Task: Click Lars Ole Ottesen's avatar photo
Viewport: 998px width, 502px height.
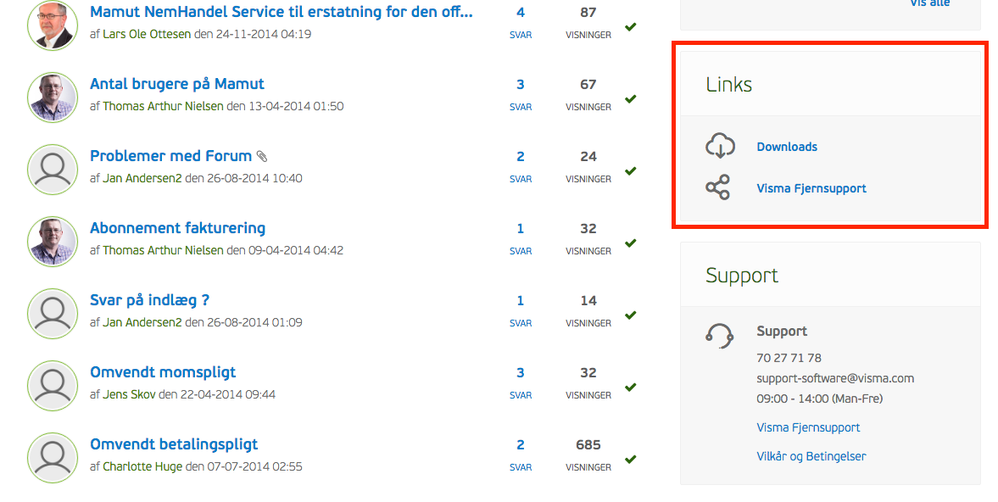Action: coord(52,25)
